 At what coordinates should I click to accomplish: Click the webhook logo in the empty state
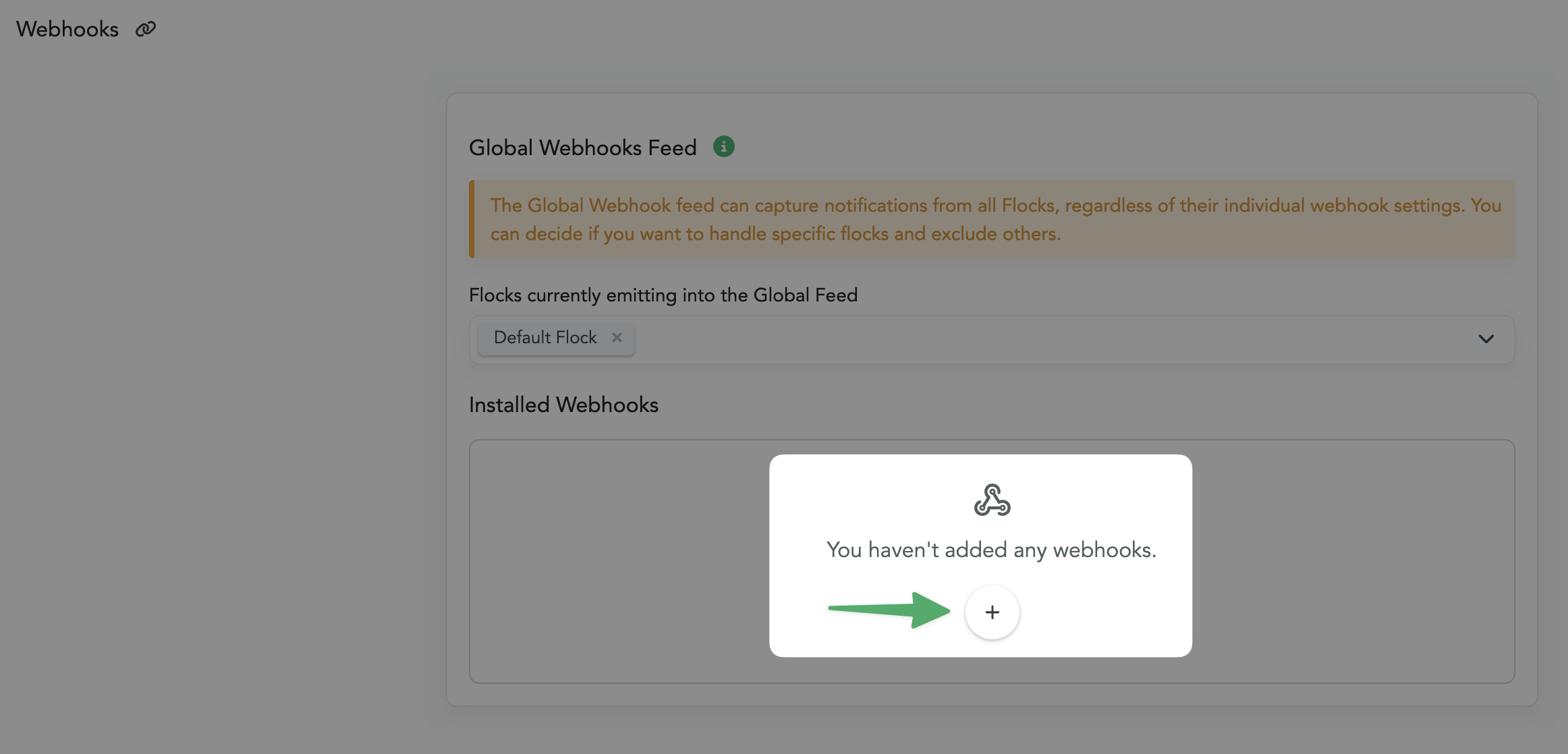coord(992,500)
